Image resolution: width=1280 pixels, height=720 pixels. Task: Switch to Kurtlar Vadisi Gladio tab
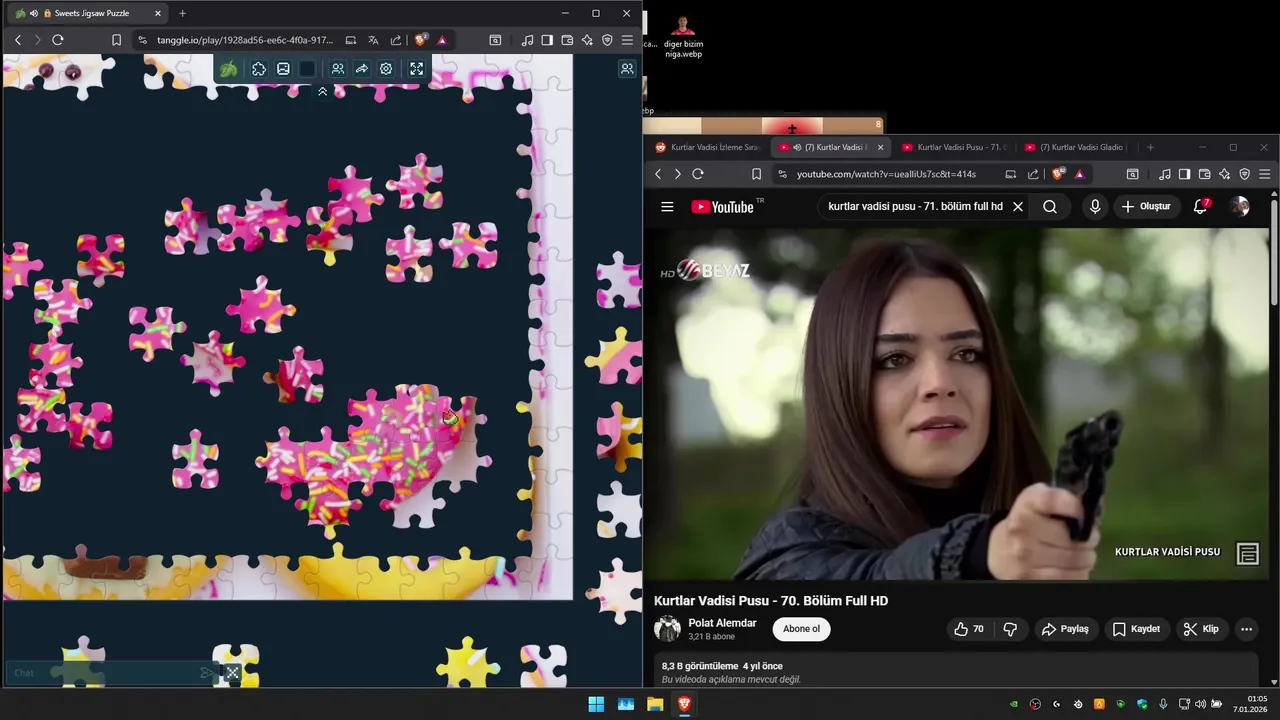(x=1077, y=147)
